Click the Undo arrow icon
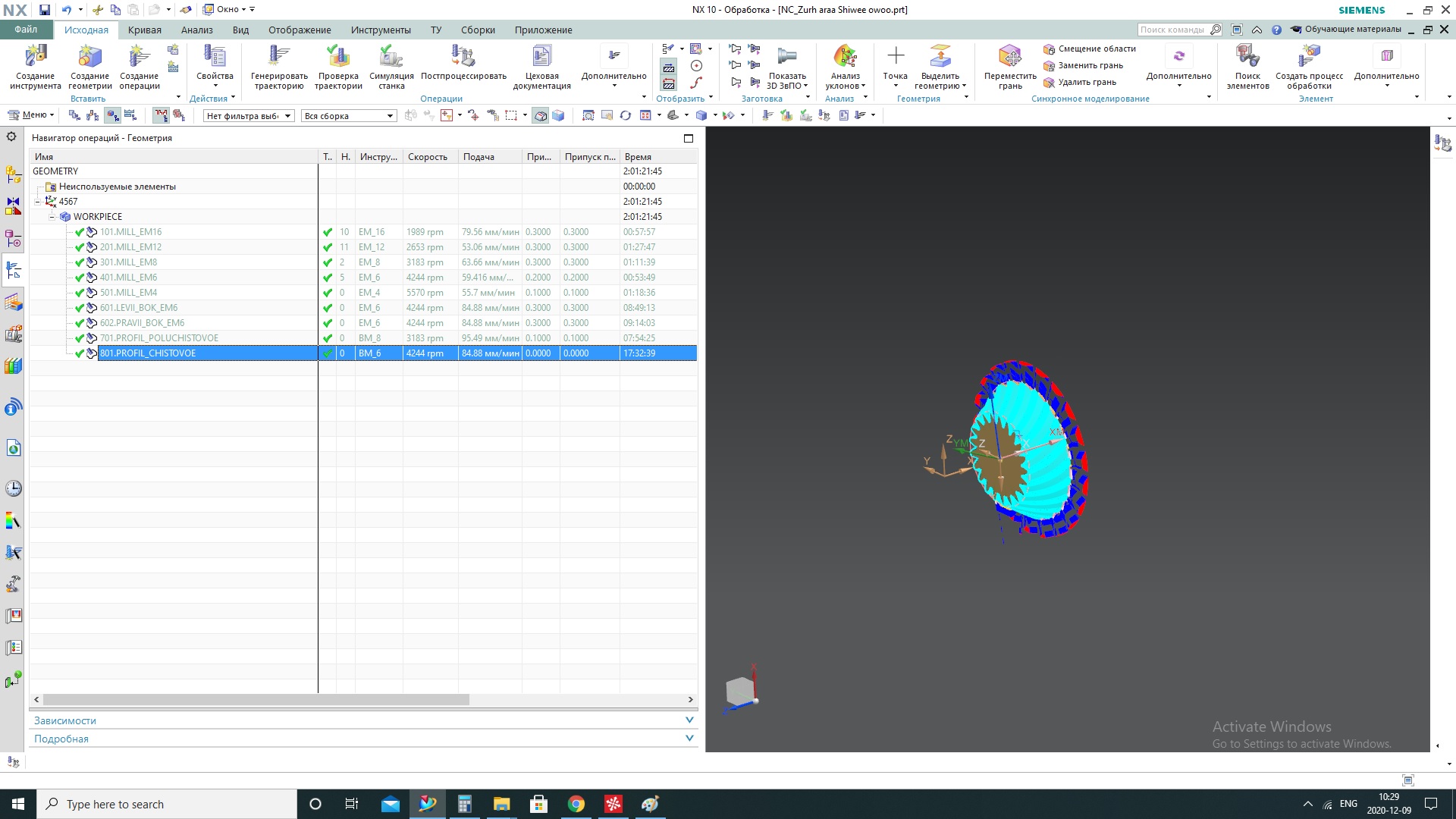Image resolution: width=1456 pixels, height=819 pixels. [67, 10]
